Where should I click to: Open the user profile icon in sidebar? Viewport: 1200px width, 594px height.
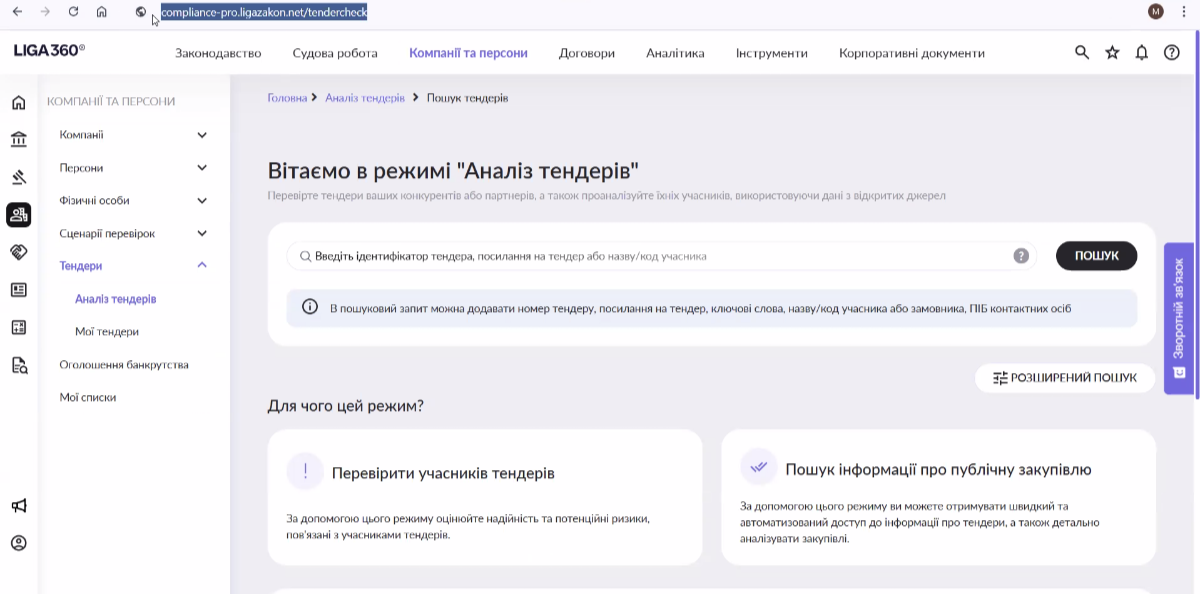point(18,543)
